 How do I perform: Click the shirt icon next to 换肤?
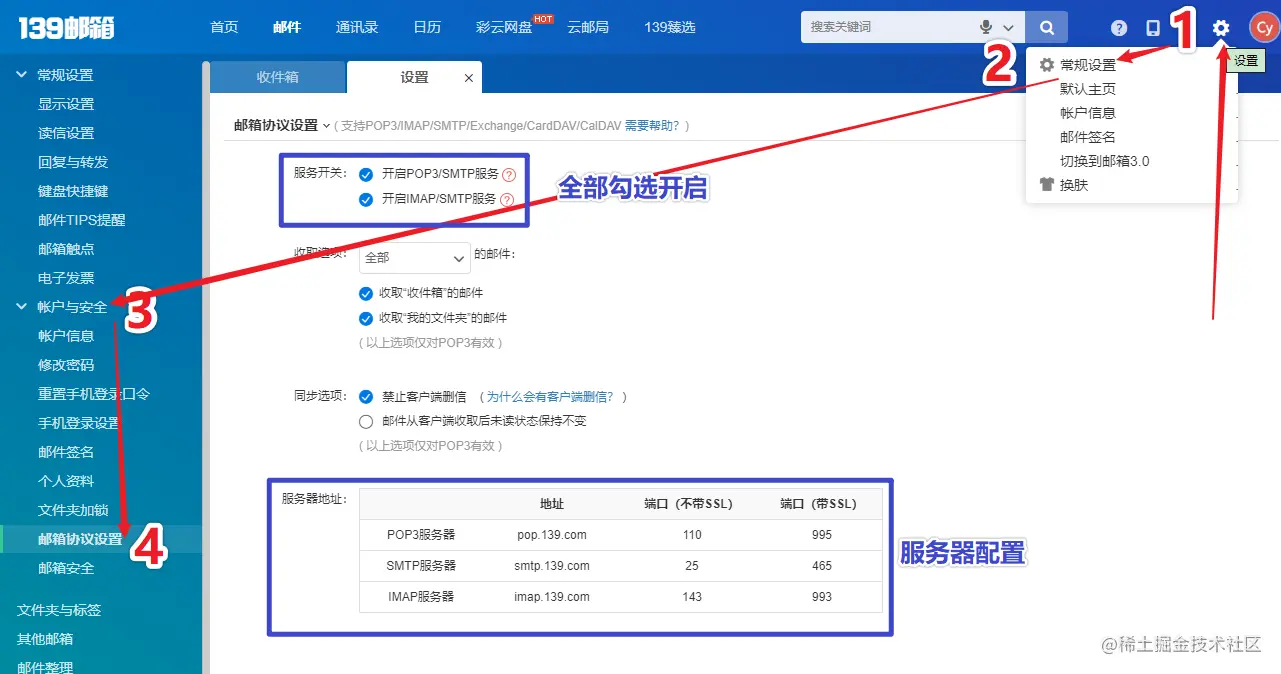point(1047,185)
